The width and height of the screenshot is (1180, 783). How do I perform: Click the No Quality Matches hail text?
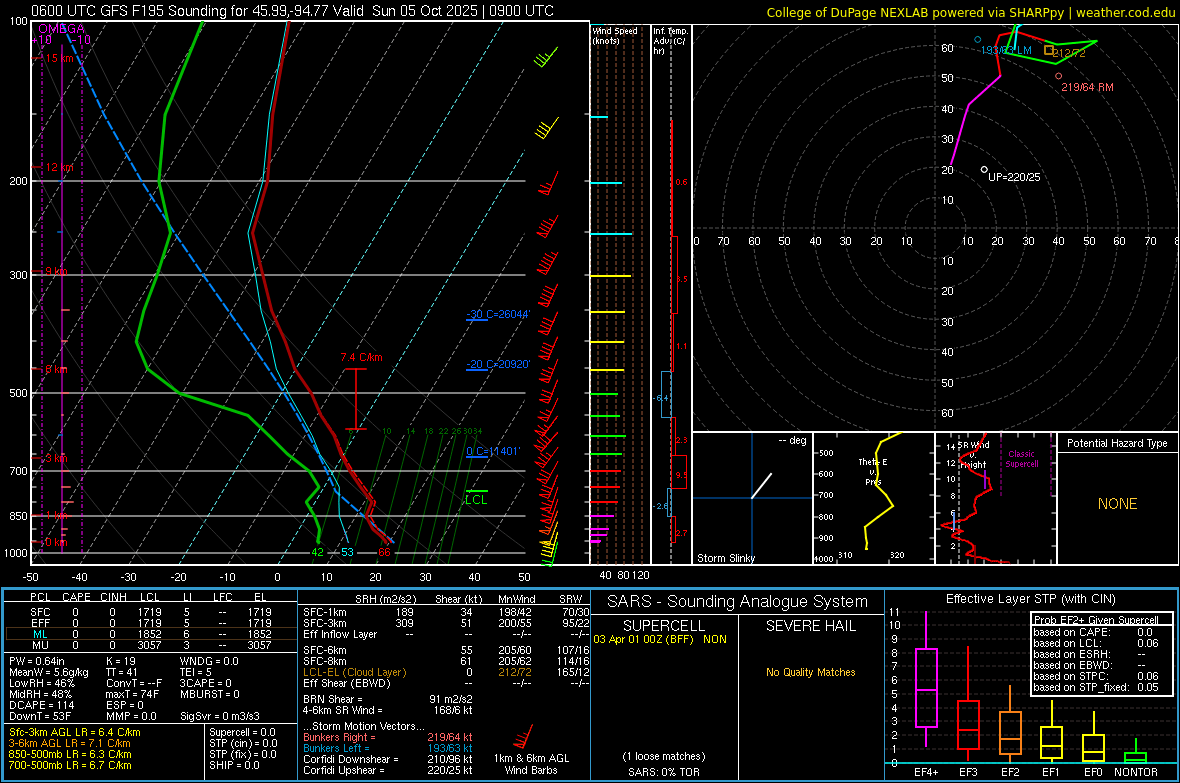pyautogui.click(x=810, y=672)
